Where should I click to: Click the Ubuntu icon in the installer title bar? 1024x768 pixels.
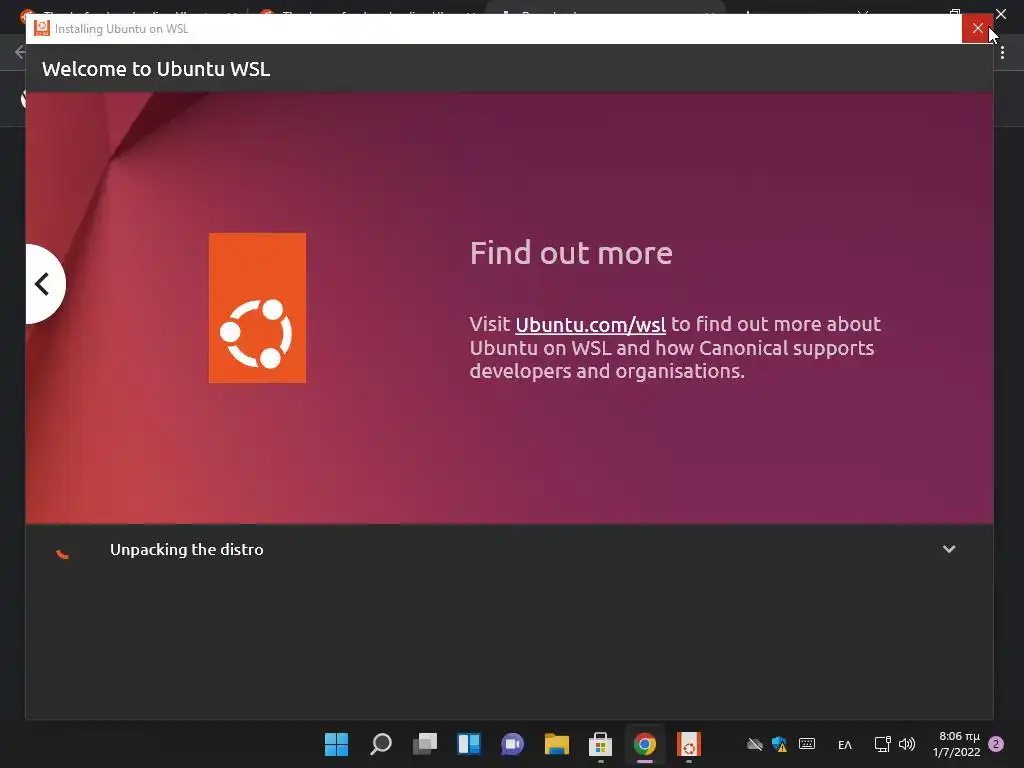(x=42, y=28)
